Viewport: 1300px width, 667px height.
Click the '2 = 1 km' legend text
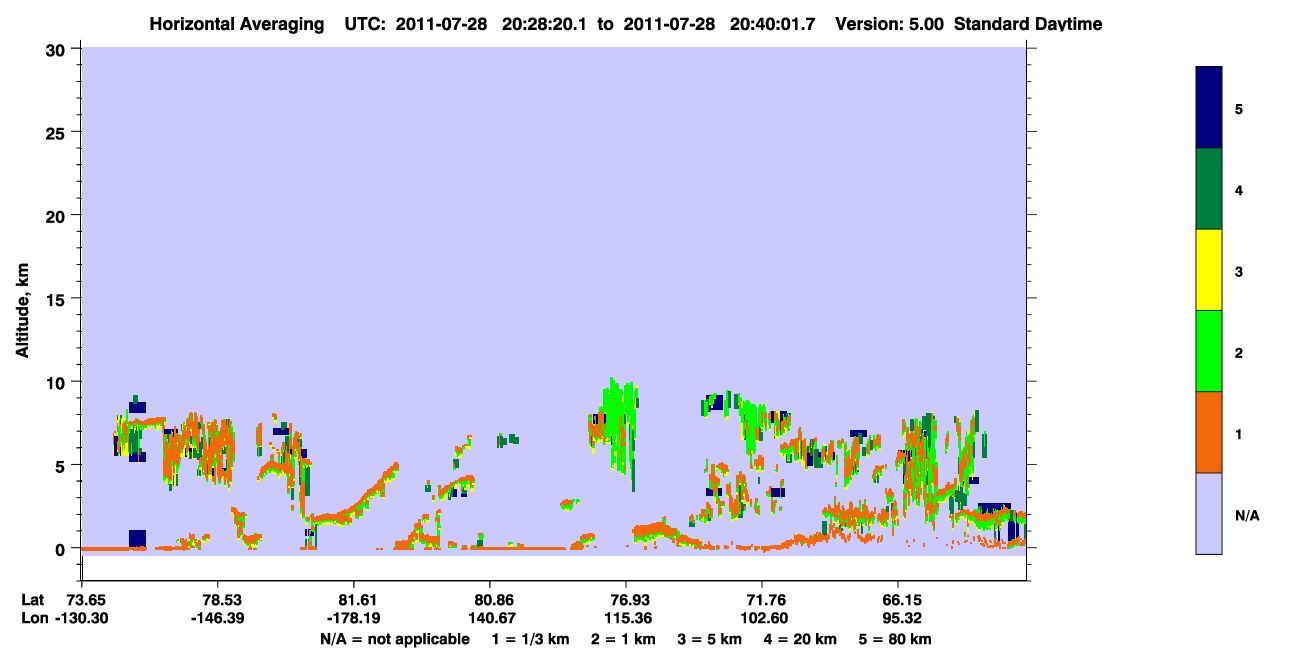(x=623, y=639)
